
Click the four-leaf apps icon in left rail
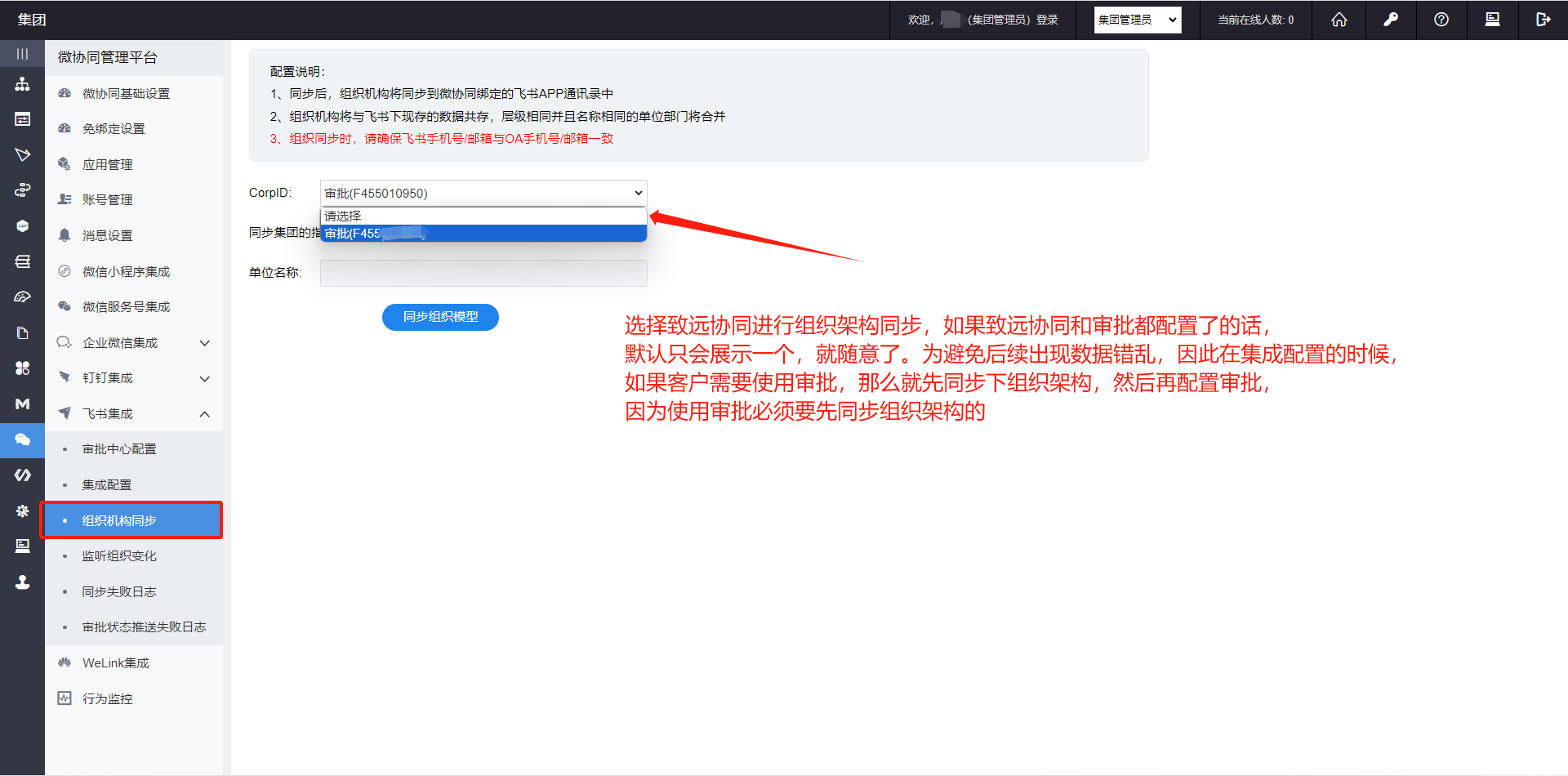(x=22, y=368)
